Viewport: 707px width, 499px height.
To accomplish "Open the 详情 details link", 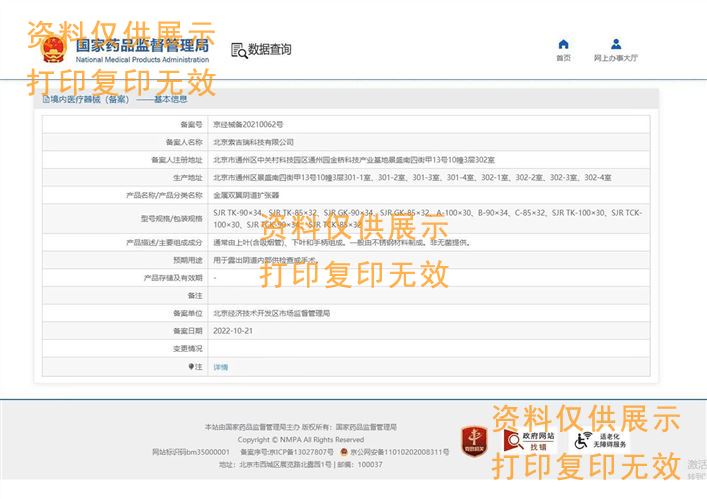I will click(220, 367).
